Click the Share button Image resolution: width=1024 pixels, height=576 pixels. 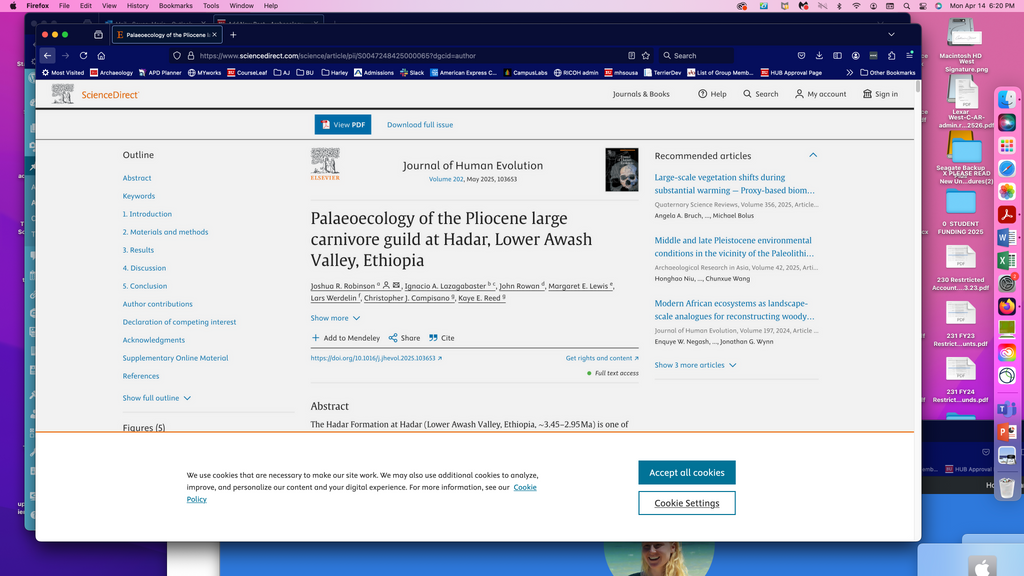point(404,338)
